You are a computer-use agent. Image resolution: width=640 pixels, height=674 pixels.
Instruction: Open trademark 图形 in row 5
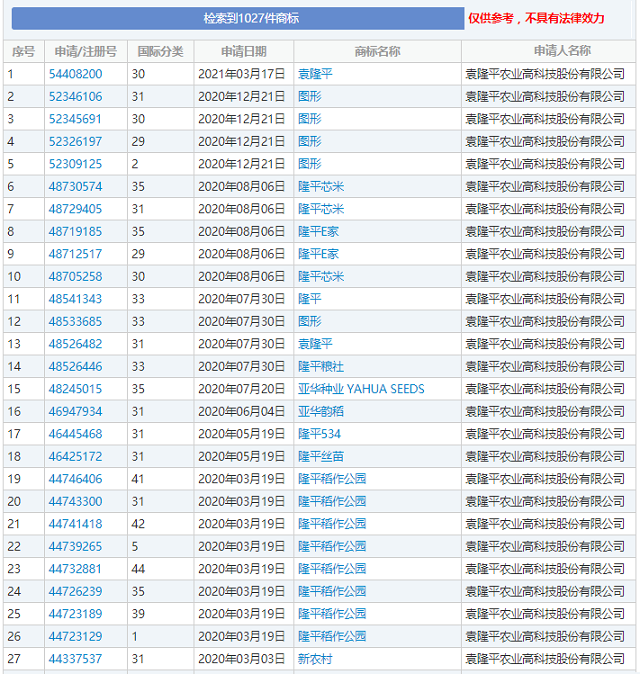click(x=309, y=164)
